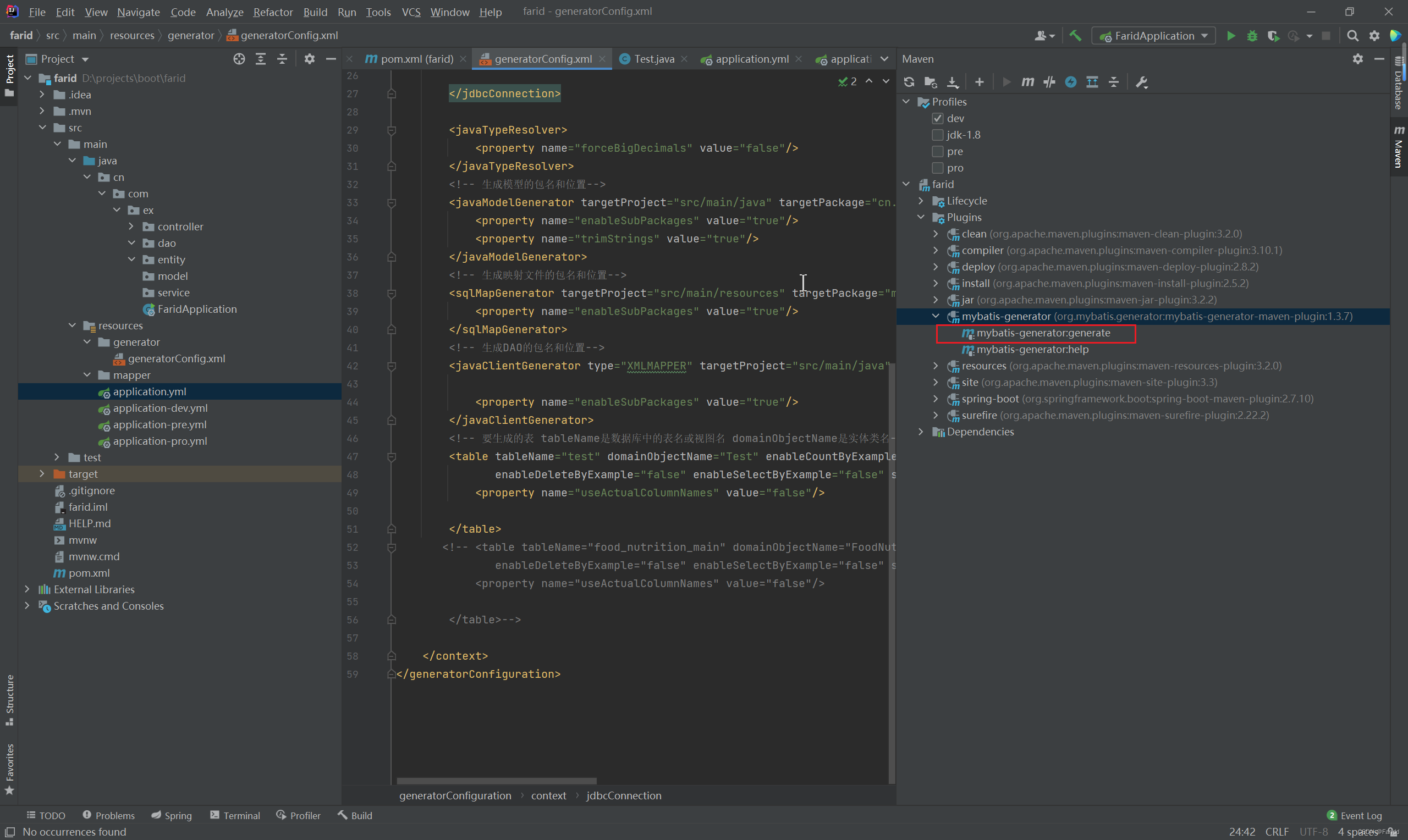Click the Build Project hammer icon
The width and height of the screenshot is (1408, 840).
1075,36
